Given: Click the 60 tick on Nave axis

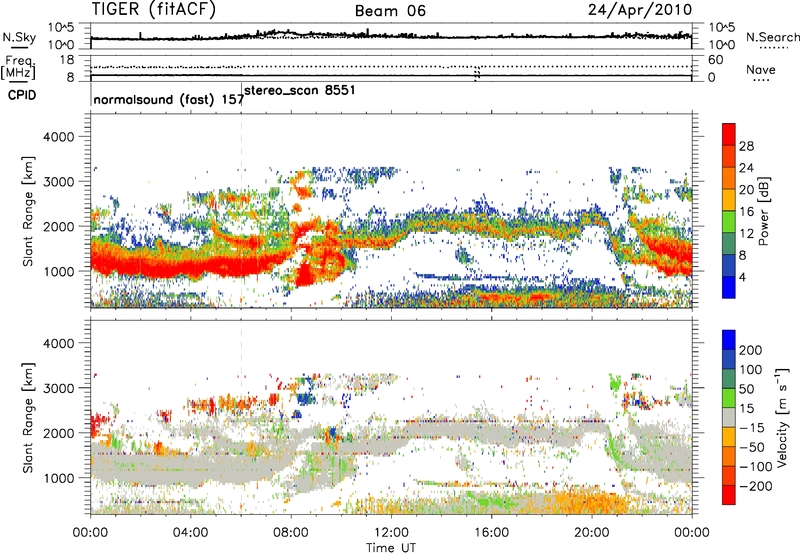Looking at the screenshot, I should [x=715, y=60].
